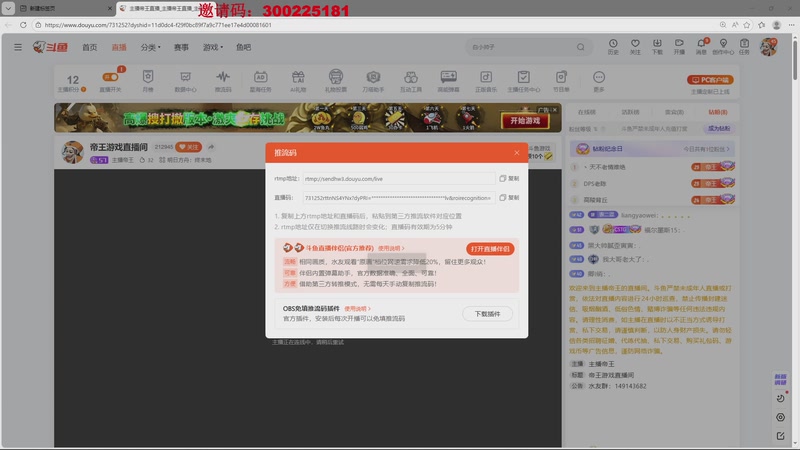Click the user avatar in header
The width and height of the screenshot is (800, 450).
click(x=768, y=47)
